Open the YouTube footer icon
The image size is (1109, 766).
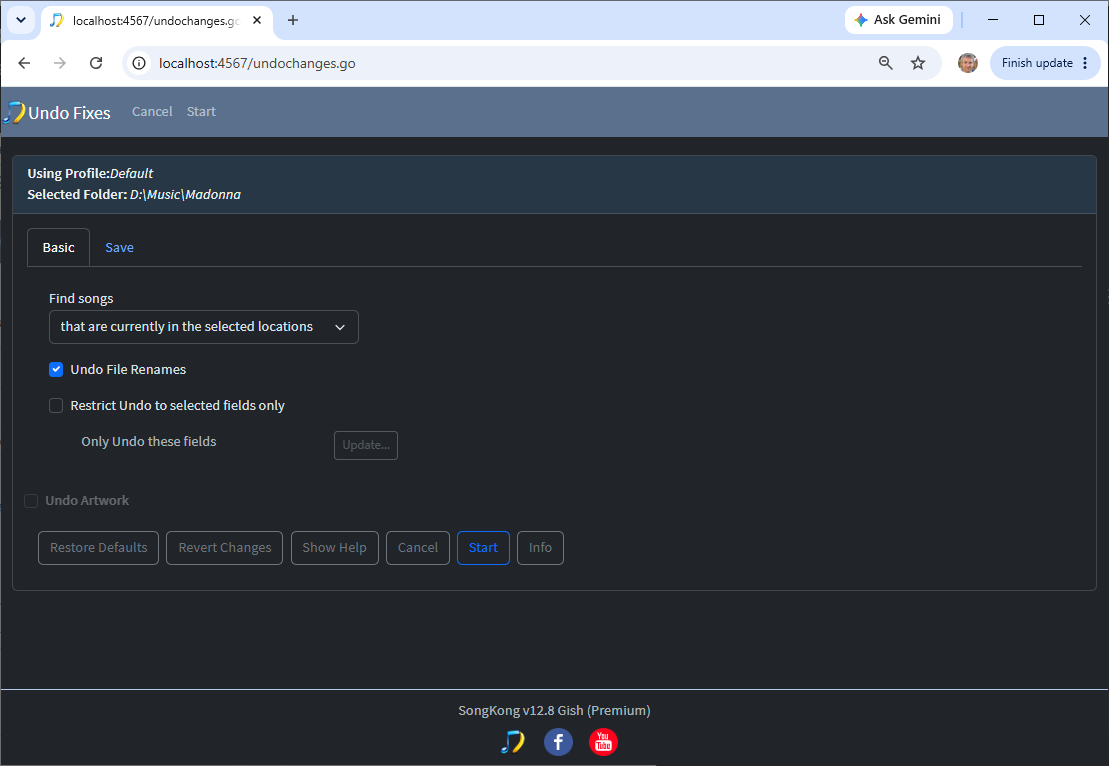[603, 742]
